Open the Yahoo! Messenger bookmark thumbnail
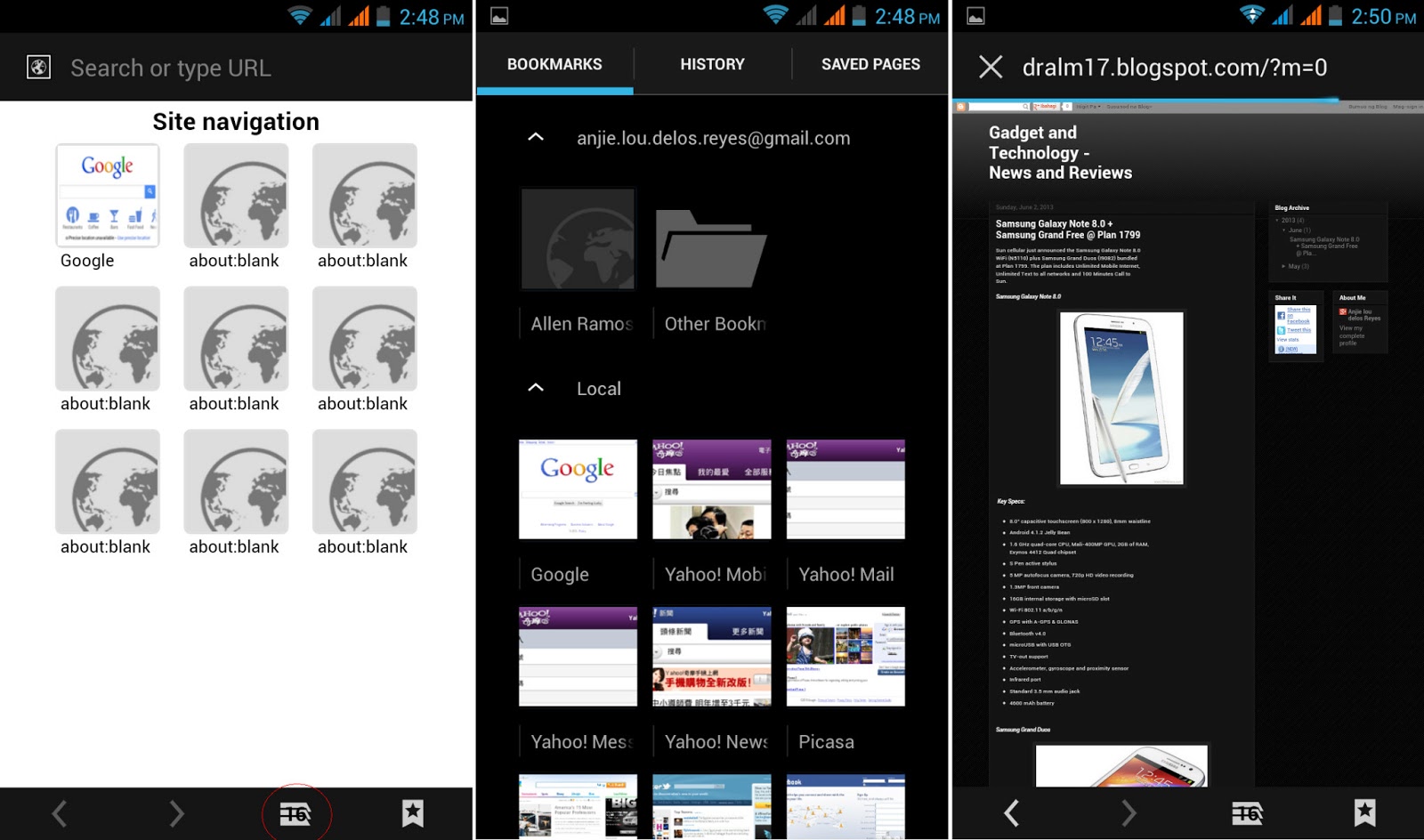1424x840 pixels. coord(578,657)
